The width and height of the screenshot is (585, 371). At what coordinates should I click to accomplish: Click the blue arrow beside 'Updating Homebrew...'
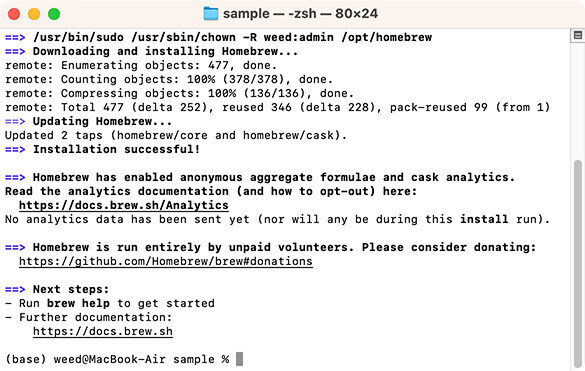coord(15,121)
